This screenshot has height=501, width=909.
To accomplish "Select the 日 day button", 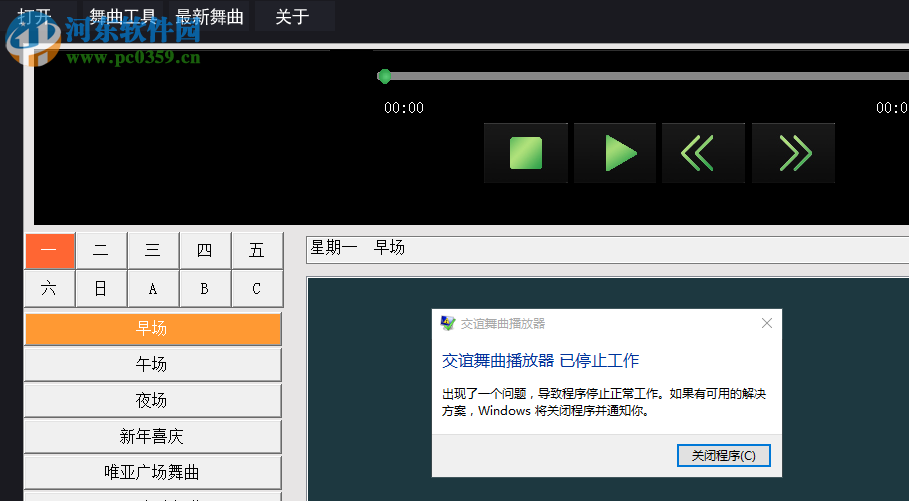I will tap(101, 289).
